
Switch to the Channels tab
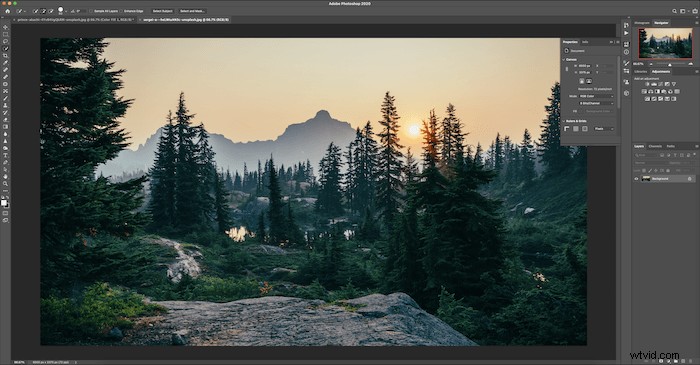655,146
